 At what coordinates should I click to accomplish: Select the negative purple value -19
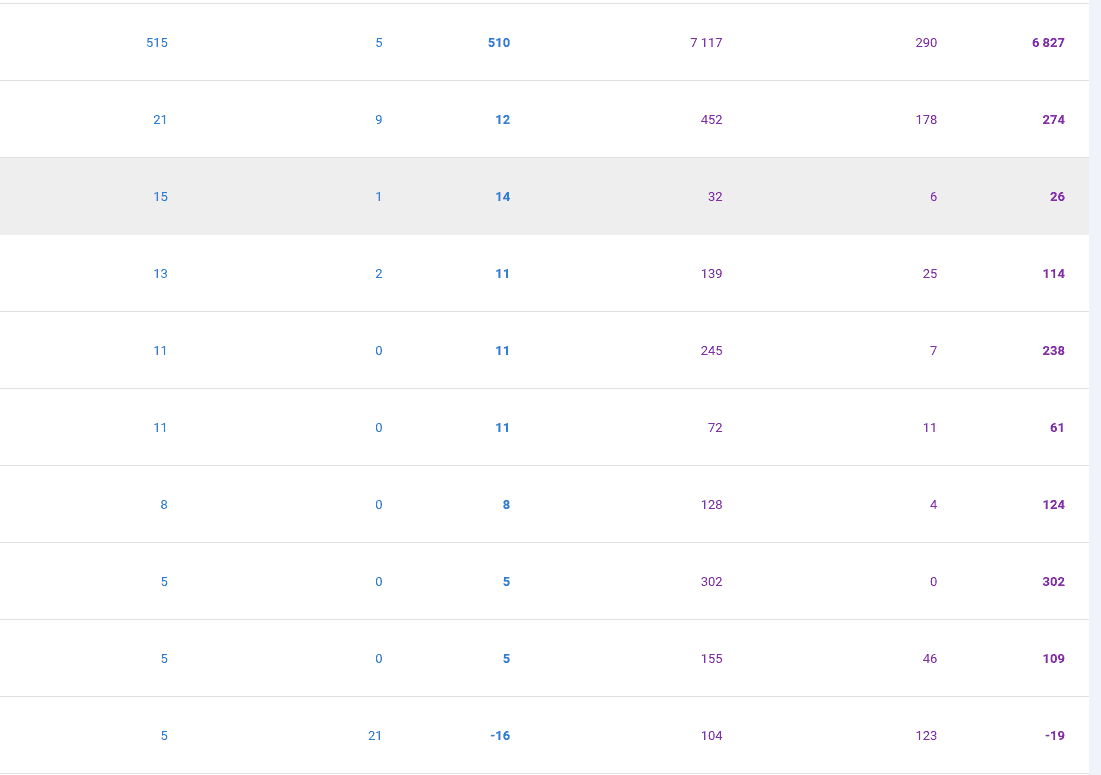tap(1054, 736)
